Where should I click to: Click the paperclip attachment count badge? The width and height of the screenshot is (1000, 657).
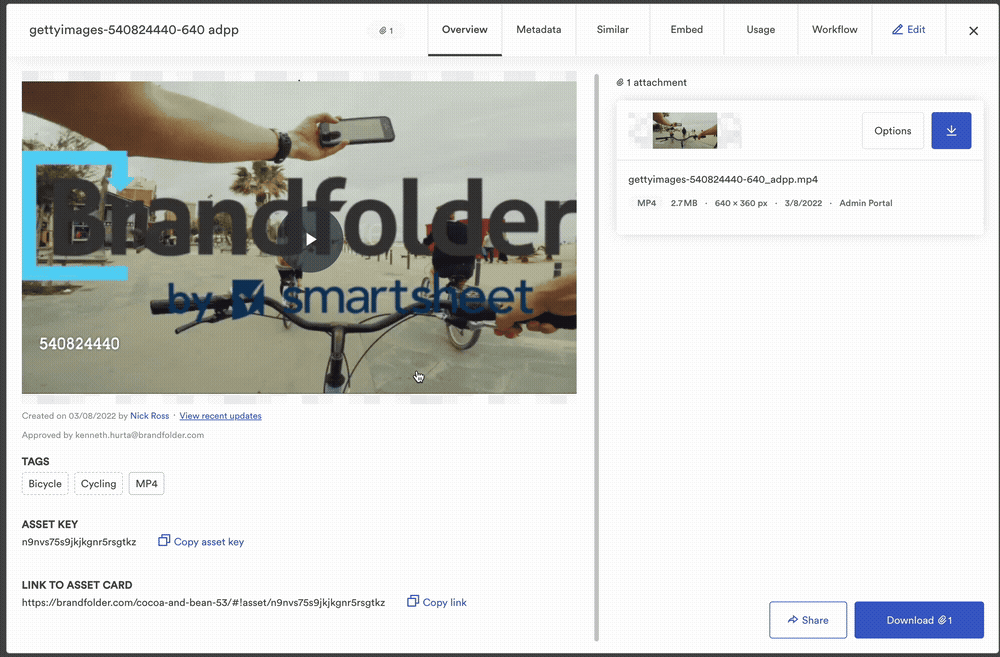click(385, 30)
